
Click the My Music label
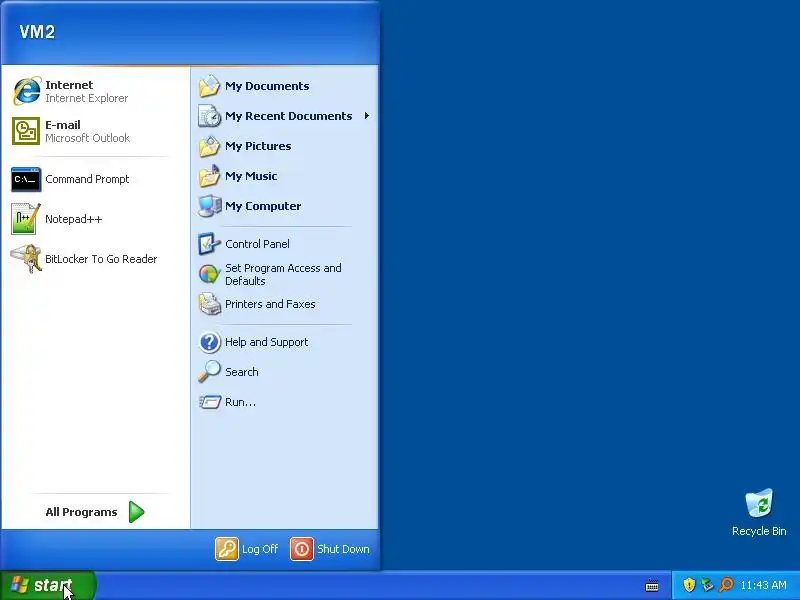point(251,176)
